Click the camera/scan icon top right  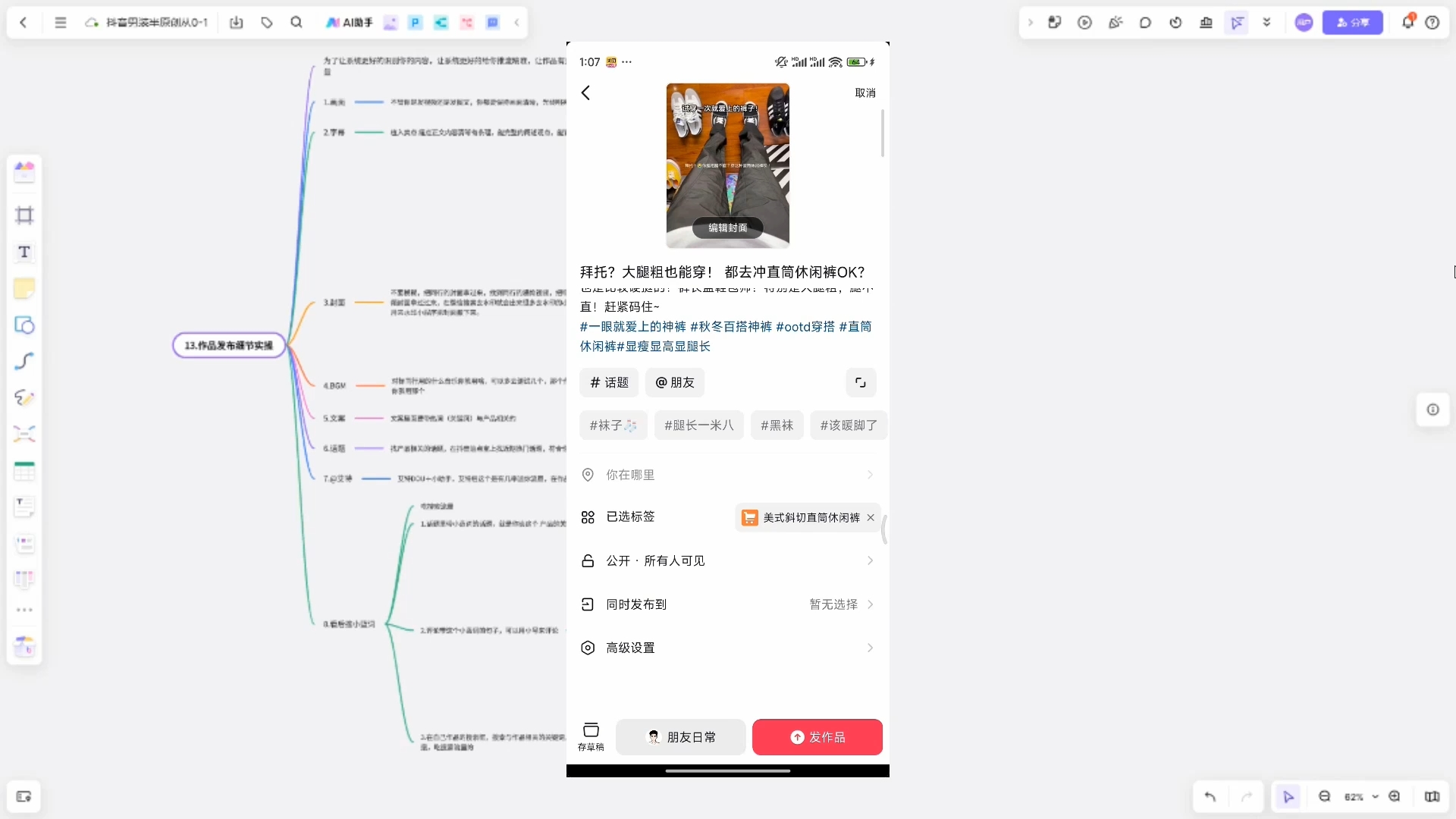(860, 383)
